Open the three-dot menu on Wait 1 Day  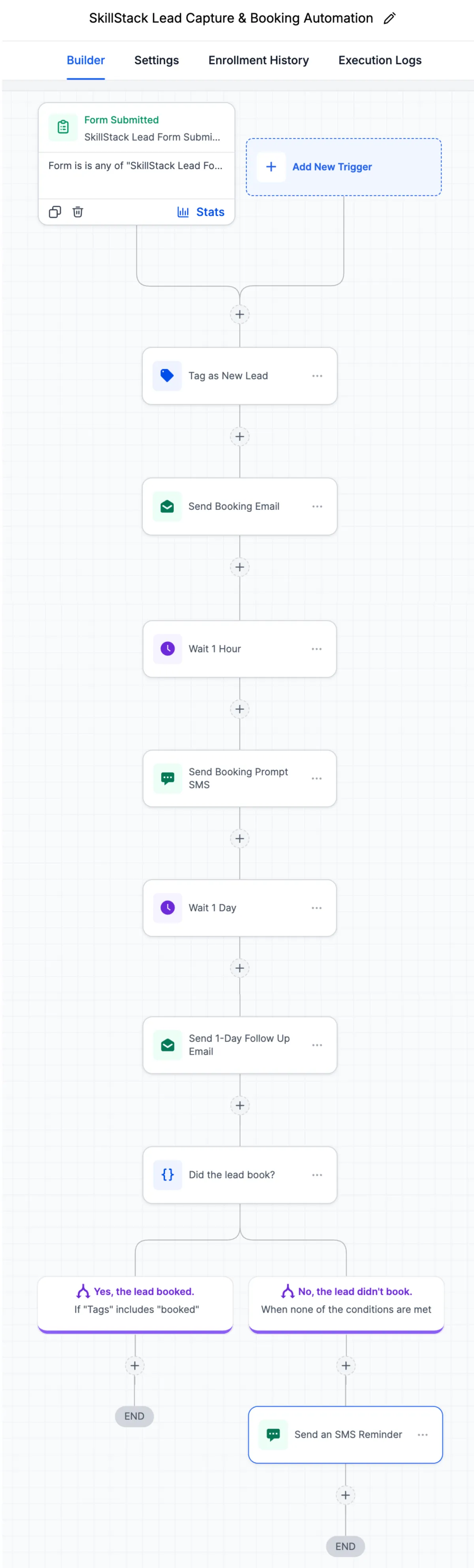316,908
